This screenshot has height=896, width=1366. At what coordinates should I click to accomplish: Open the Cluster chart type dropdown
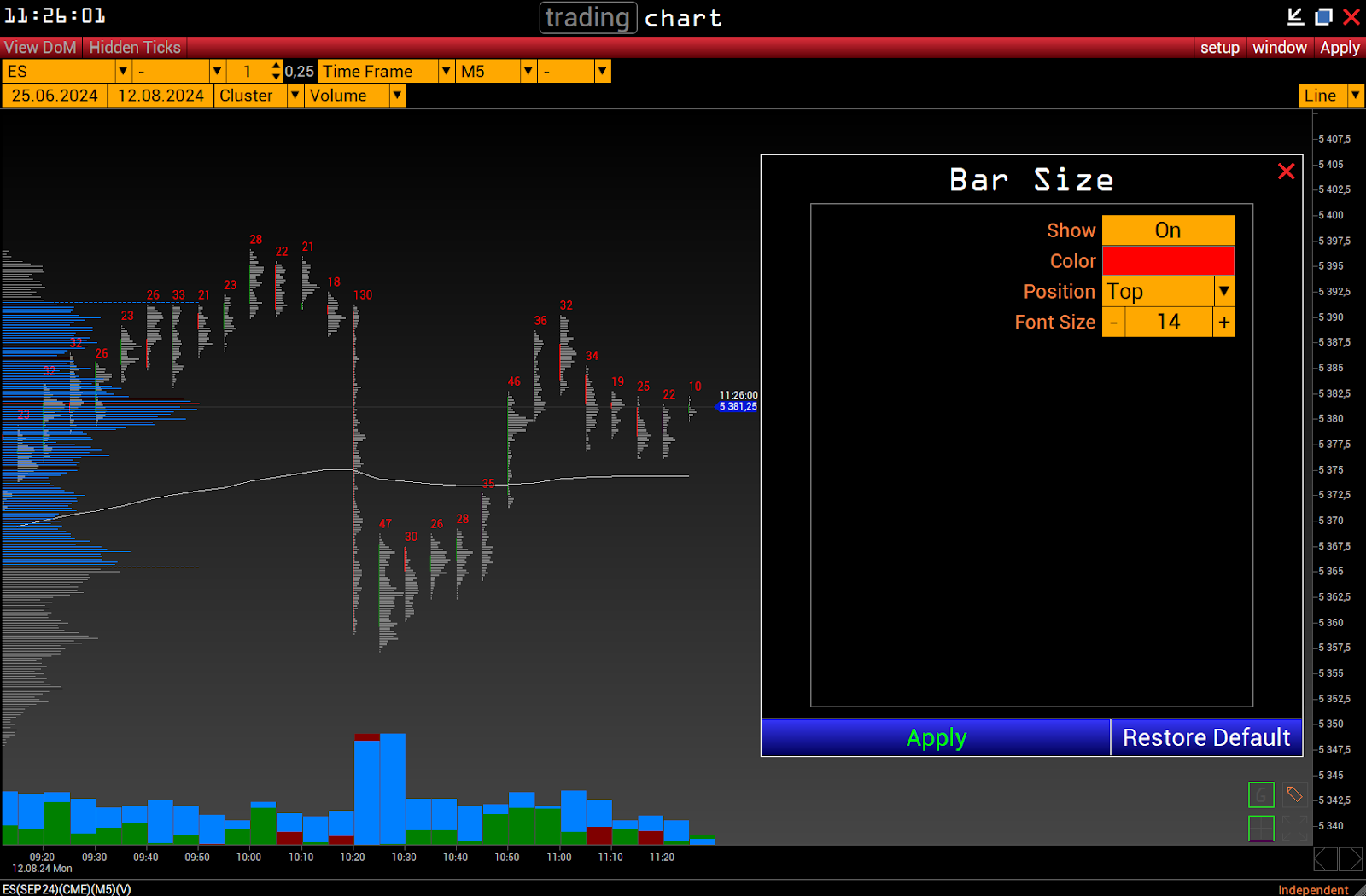295,96
